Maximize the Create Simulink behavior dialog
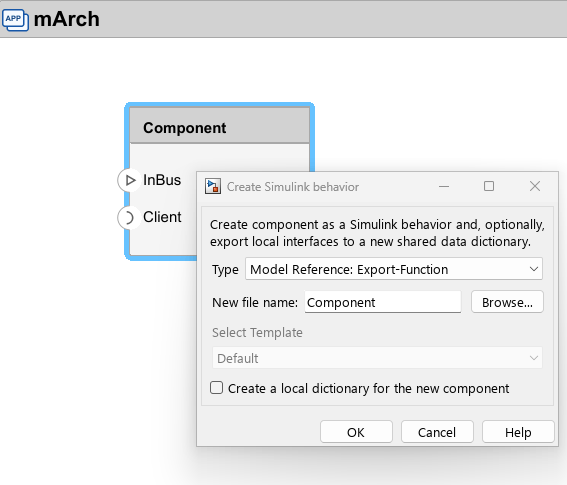This screenshot has width=567, height=485. click(x=489, y=186)
